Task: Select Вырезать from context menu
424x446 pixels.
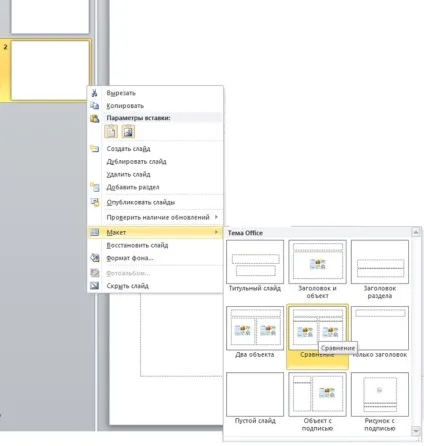Action: 155,93
